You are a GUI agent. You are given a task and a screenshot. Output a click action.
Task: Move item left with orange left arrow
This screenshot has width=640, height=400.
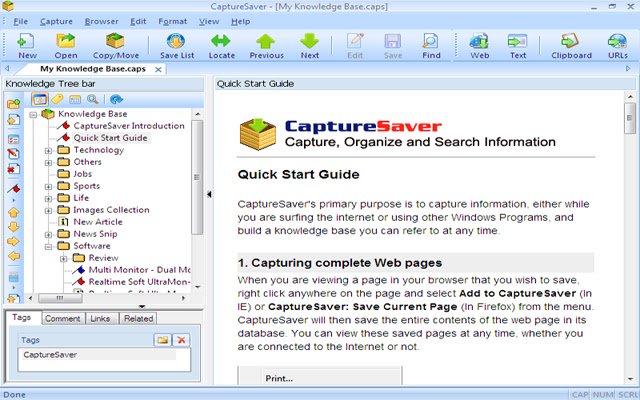click(x=13, y=256)
